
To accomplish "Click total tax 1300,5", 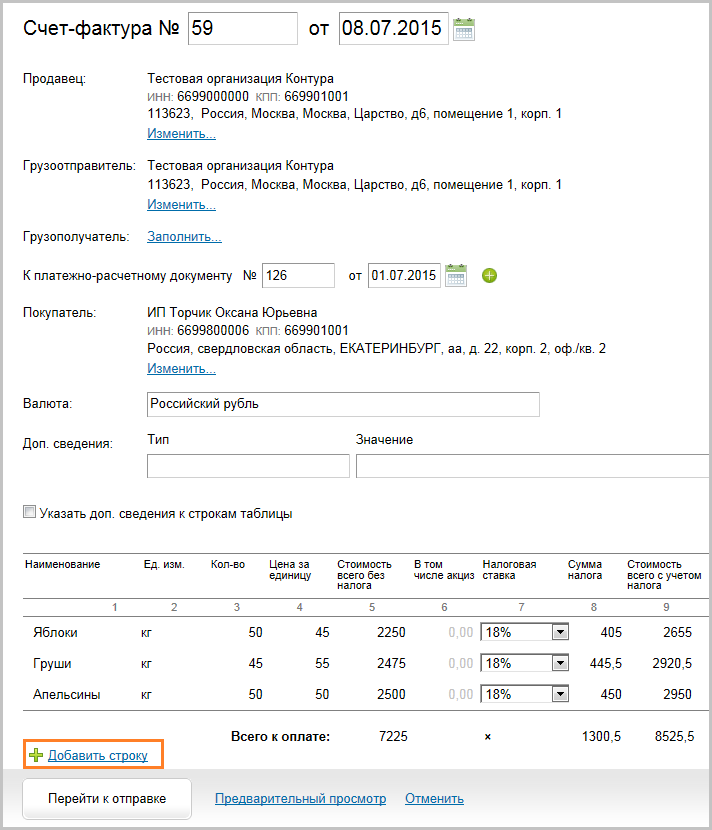I will coord(601,736).
